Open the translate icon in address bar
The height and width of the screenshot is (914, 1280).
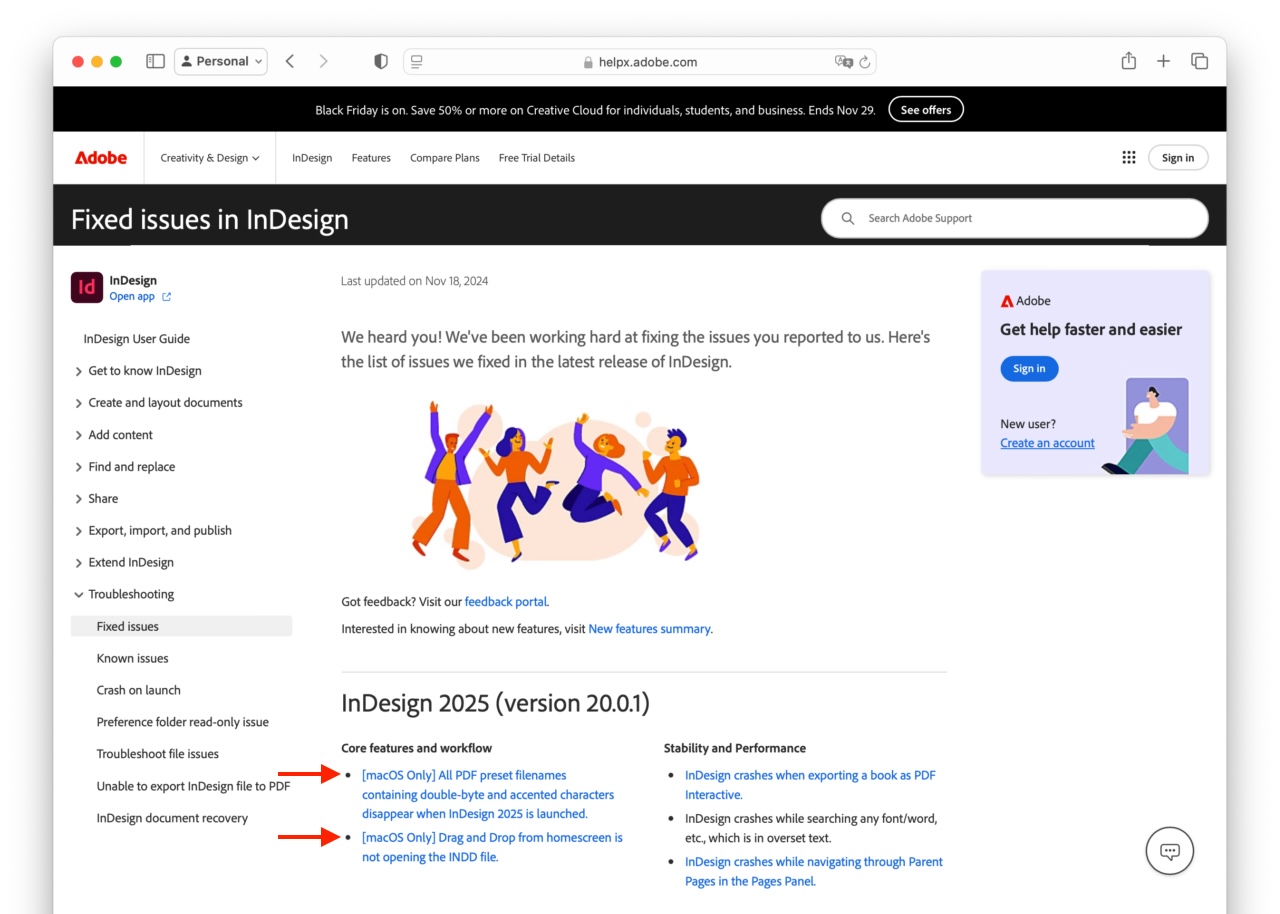(x=843, y=61)
